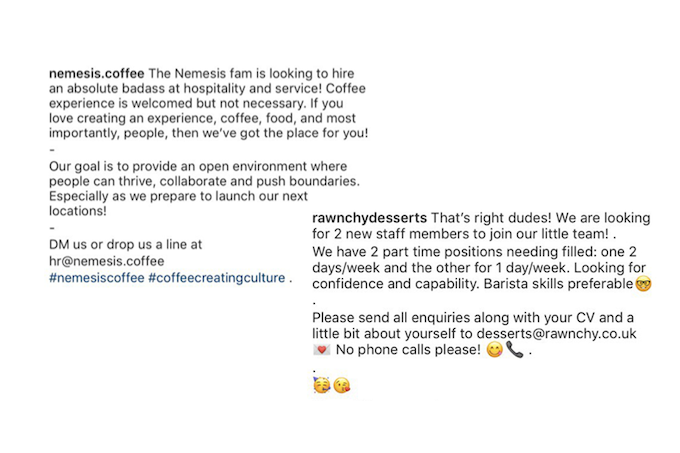Click 'The Nemesis fam is looking to hire'
Viewport: 680px width, 453px height.
click(x=252, y=73)
